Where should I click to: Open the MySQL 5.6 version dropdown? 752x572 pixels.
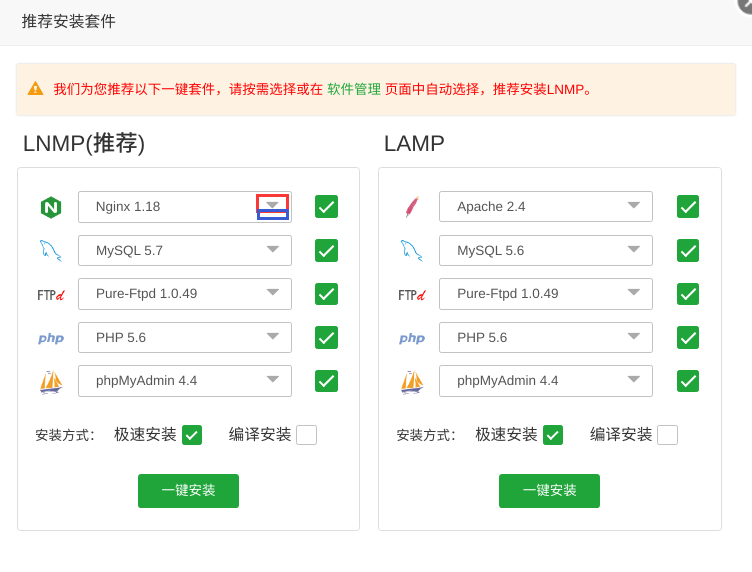(546, 250)
